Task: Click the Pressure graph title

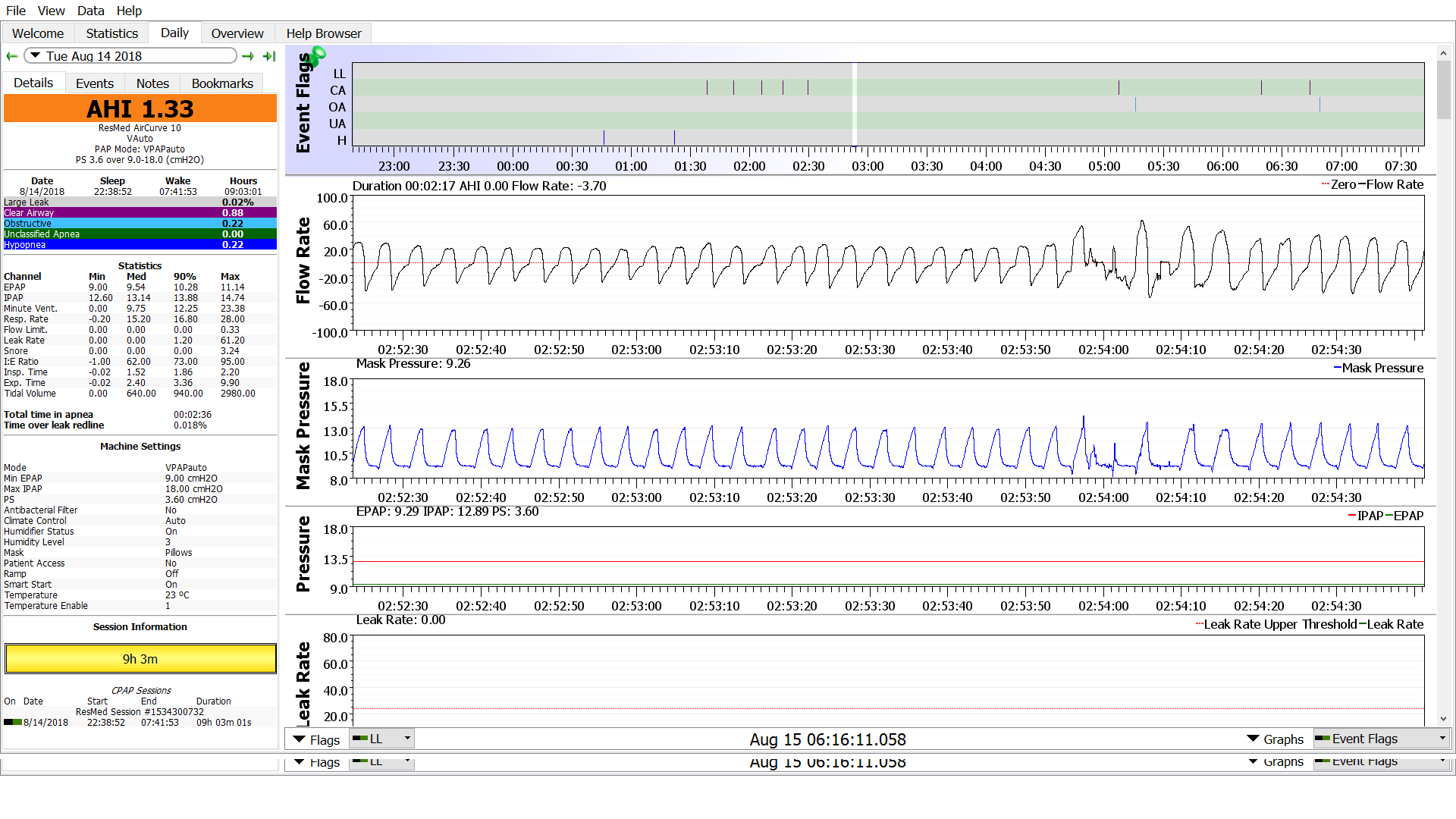Action: coord(303,554)
